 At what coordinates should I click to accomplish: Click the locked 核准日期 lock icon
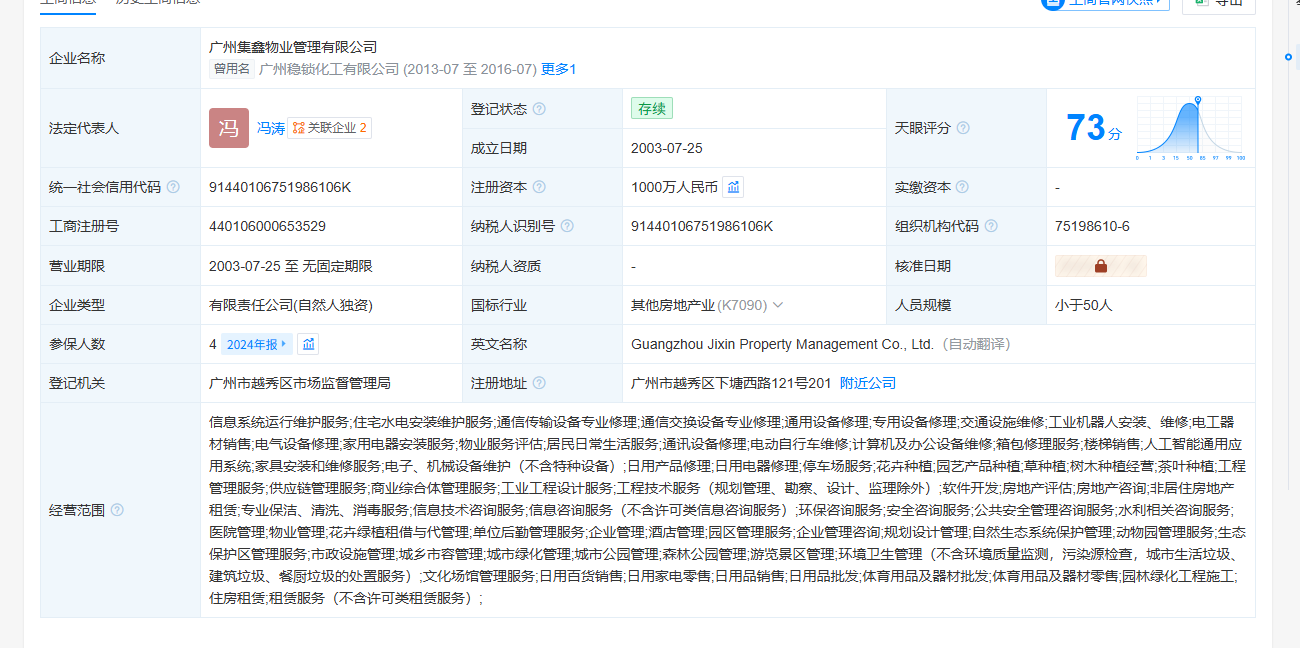click(1100, 266)
